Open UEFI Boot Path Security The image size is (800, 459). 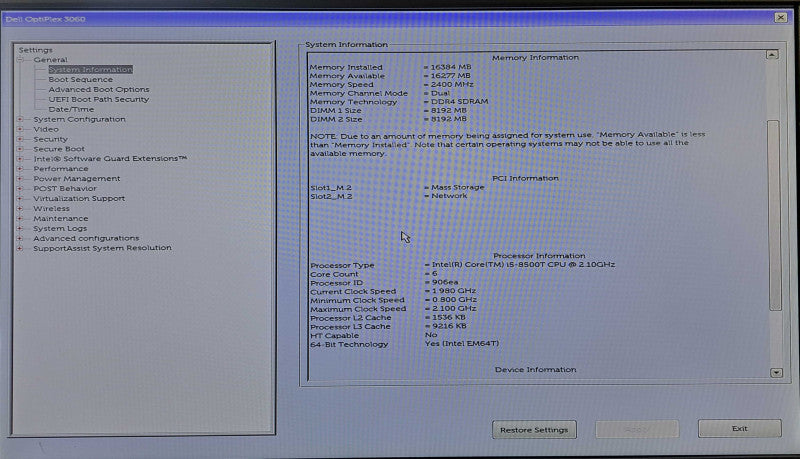click(98, 99)
